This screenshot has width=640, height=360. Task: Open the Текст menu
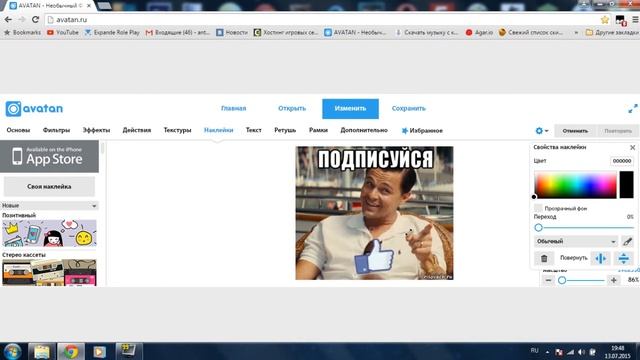point(253,130)
